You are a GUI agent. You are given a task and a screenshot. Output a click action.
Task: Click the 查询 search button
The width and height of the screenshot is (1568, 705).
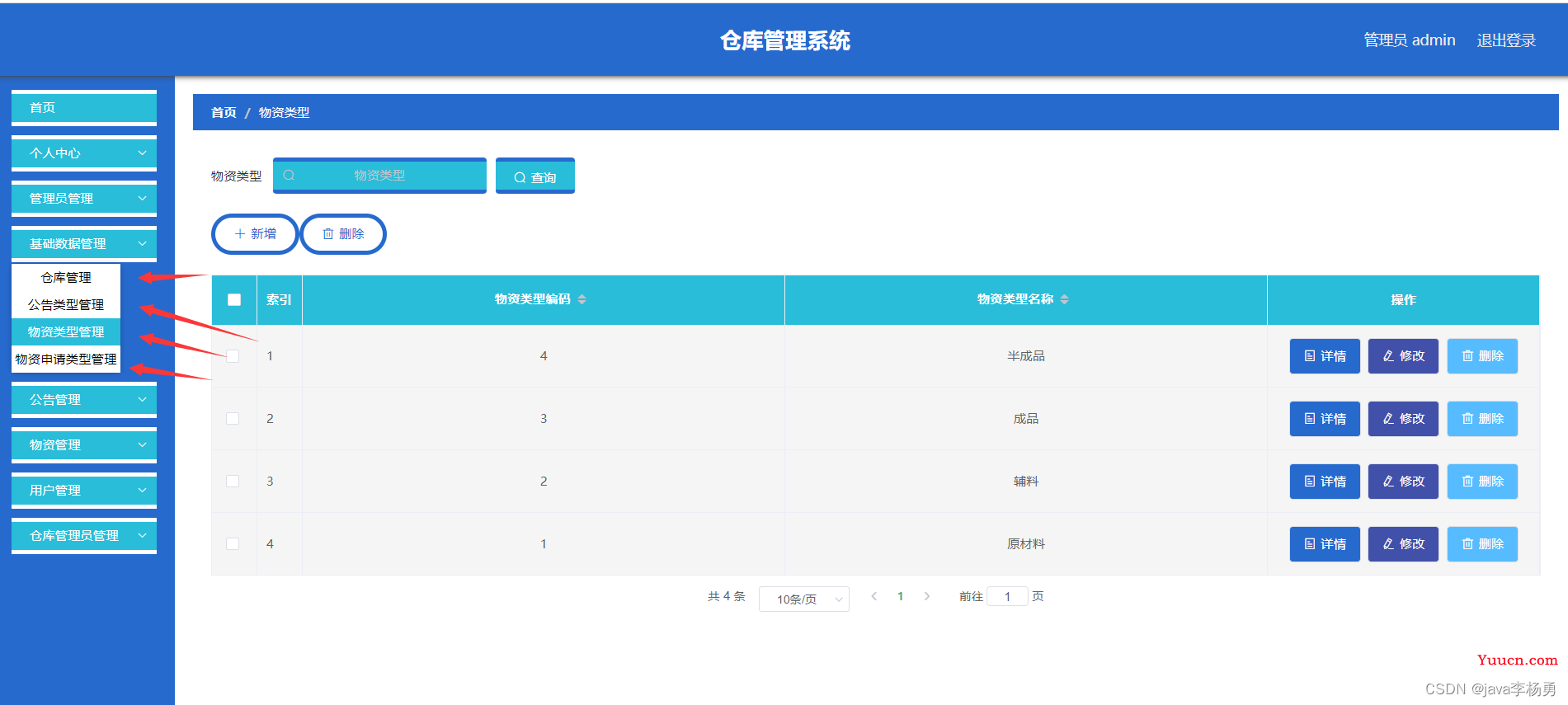535,176
